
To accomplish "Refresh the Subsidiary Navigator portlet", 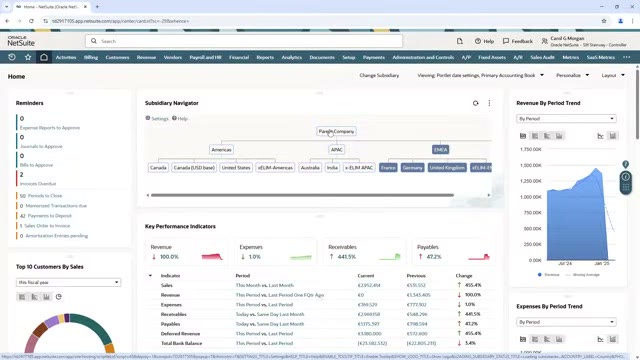I will pyautogui.click(x=476, y=103).
